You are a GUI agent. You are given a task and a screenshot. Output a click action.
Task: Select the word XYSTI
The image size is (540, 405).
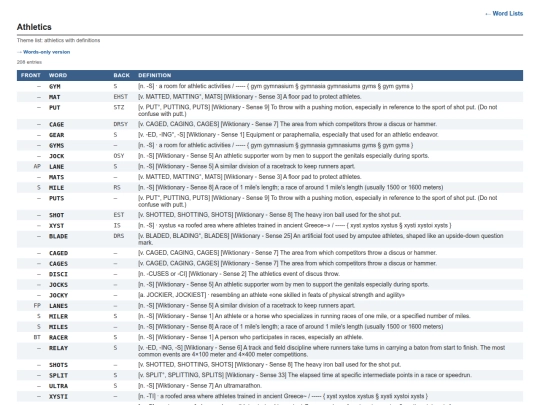click(58, 397)
